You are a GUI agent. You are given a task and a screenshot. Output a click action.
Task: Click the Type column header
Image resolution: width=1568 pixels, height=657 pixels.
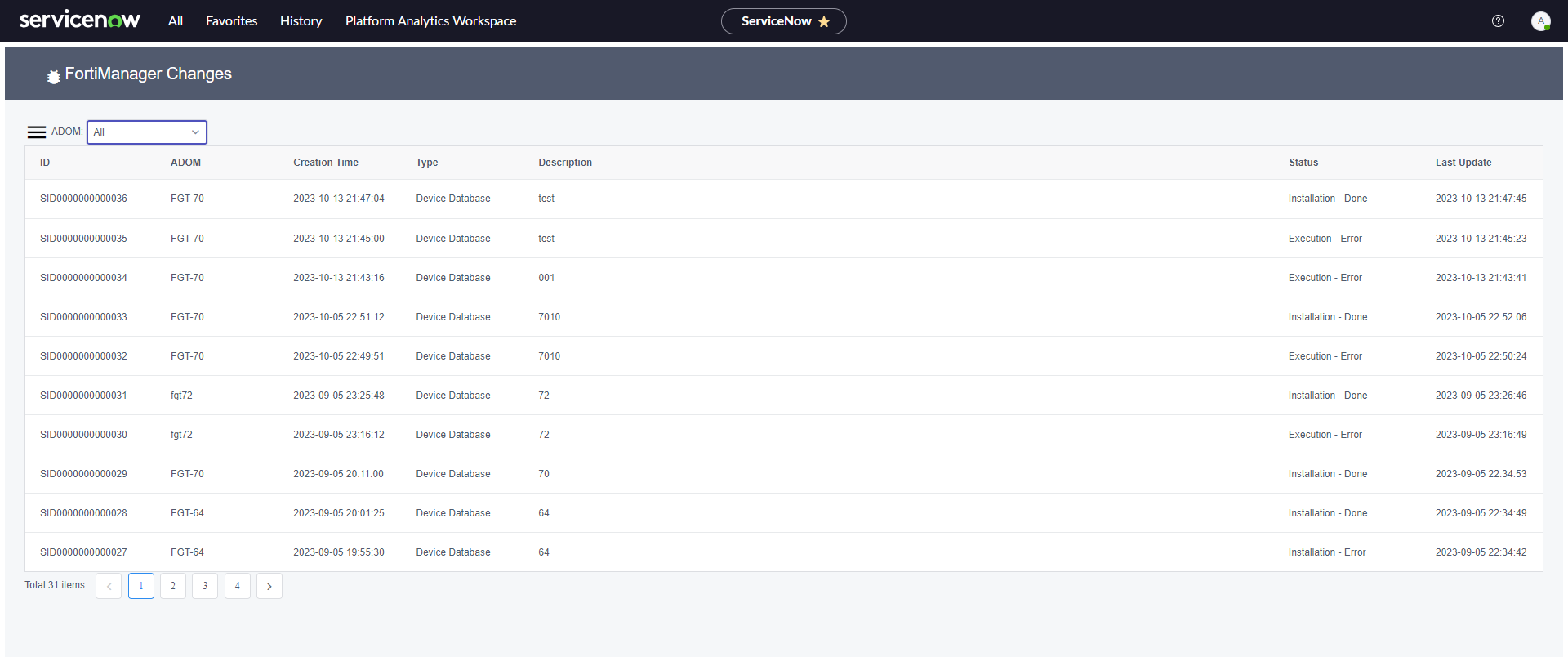(427, 163)
